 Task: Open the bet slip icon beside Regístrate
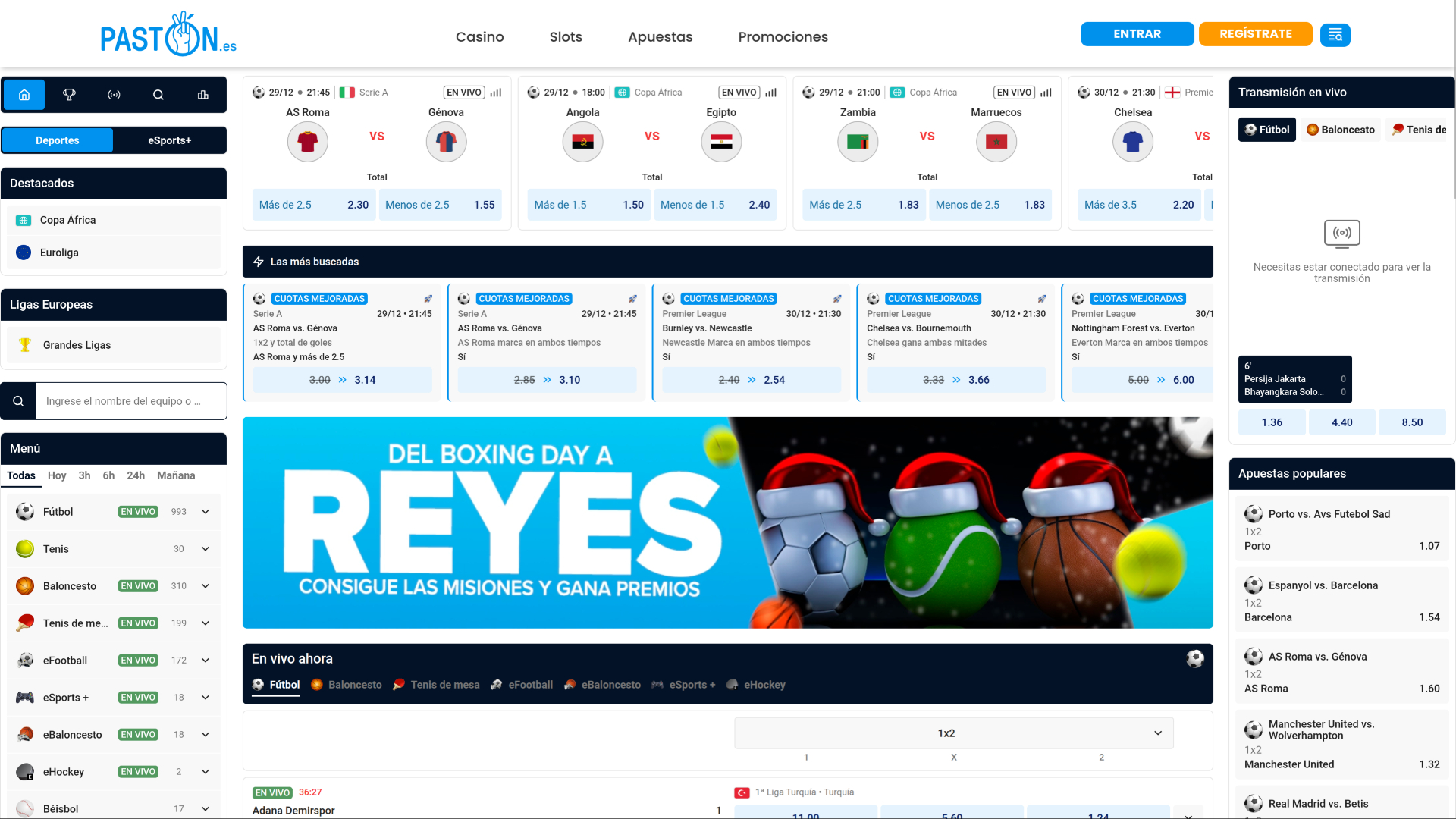1335,35
